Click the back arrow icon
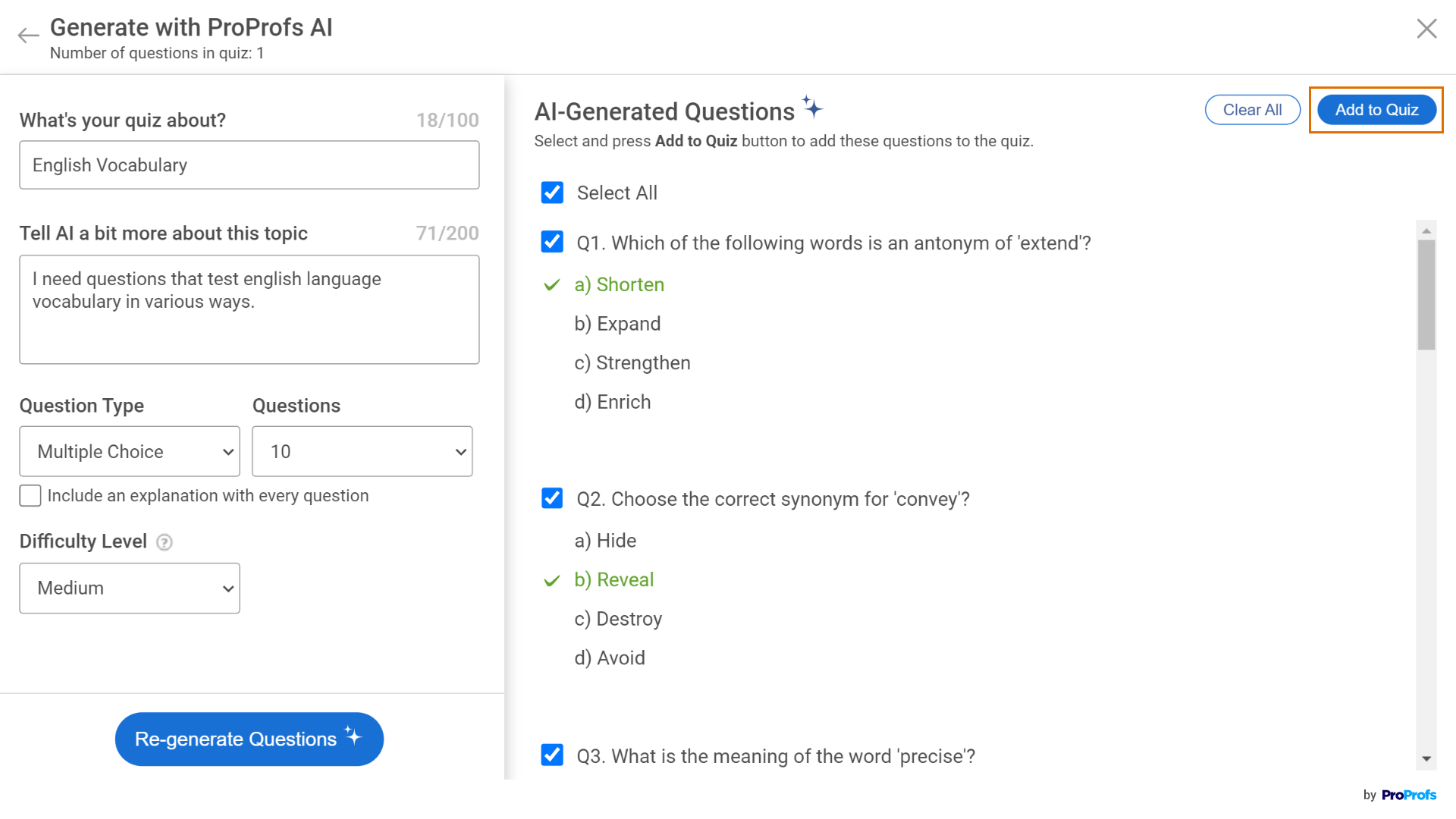This screenshot has height=819, width=1456. 28,35
